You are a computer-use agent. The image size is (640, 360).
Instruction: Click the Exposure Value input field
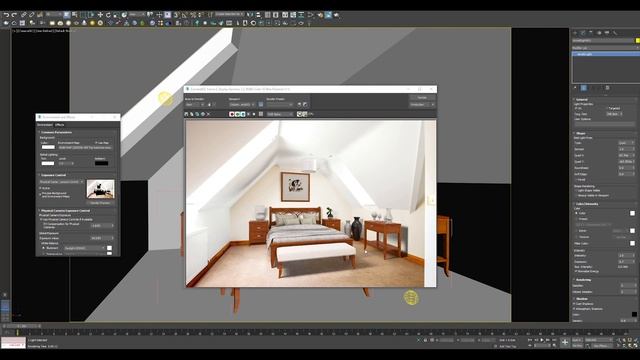[x=101, y=238]
